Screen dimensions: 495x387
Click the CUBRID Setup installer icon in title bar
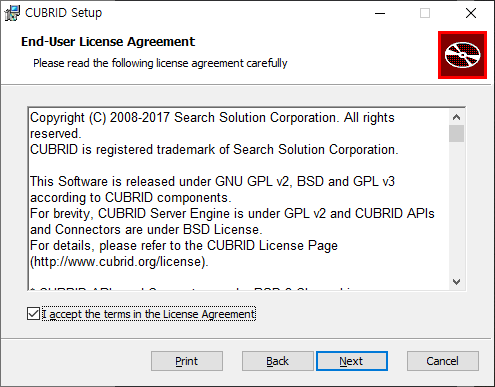[x=12, y=13]
